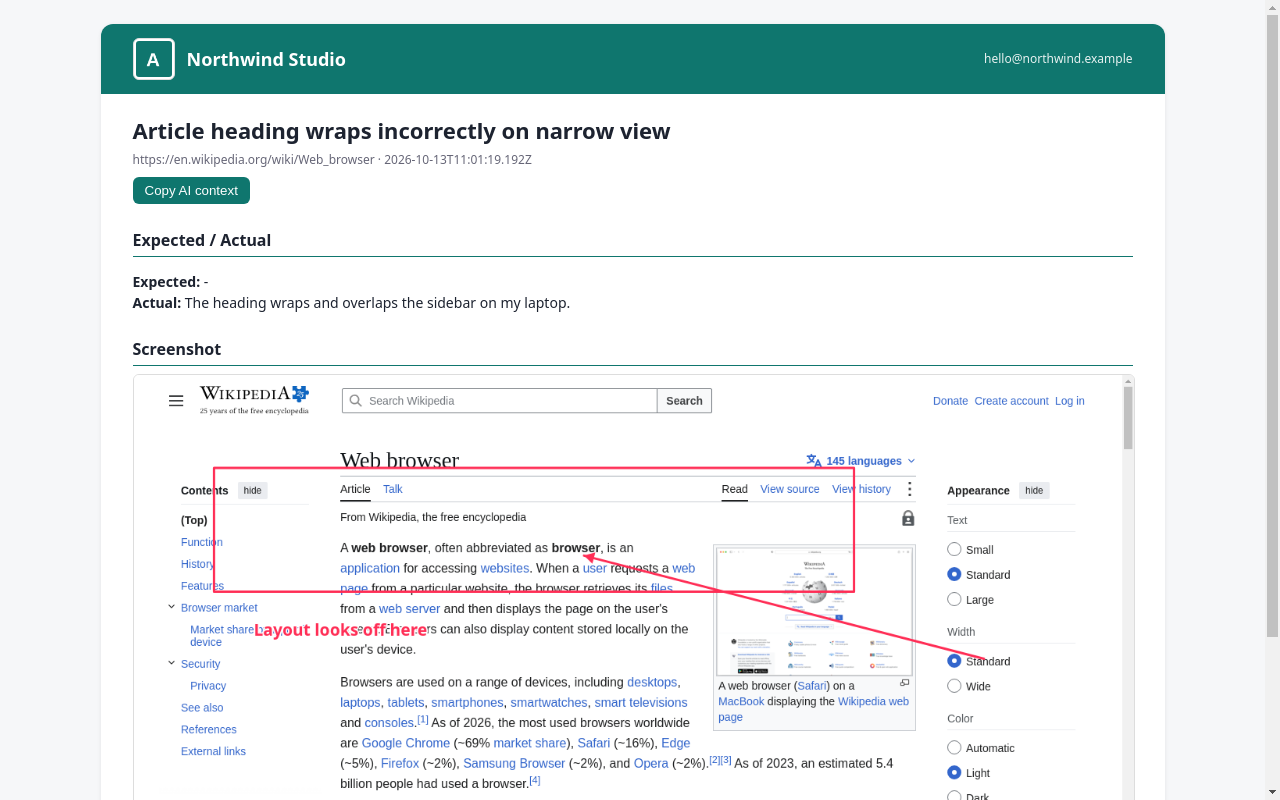Click the page vertical scrollbar
Screen dimensions: 1280x800
[1272, 325]
